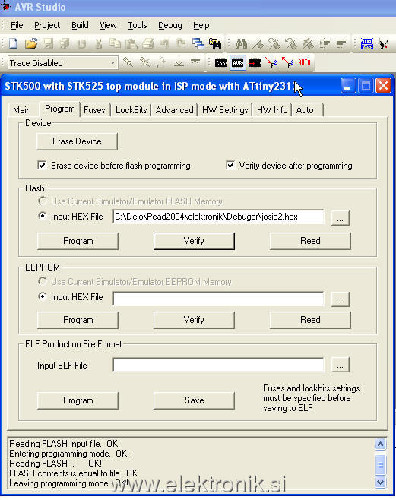Click Read button in the Flash section
396x500 pixels.
click(x=310, y=241)
